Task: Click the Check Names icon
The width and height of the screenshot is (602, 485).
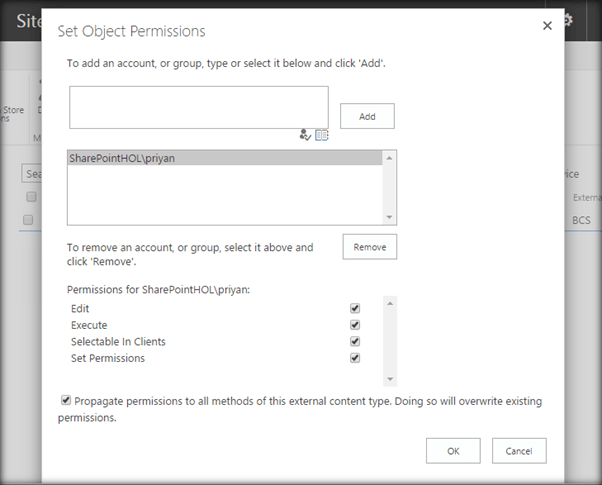Action: click(x=305, y=135)
